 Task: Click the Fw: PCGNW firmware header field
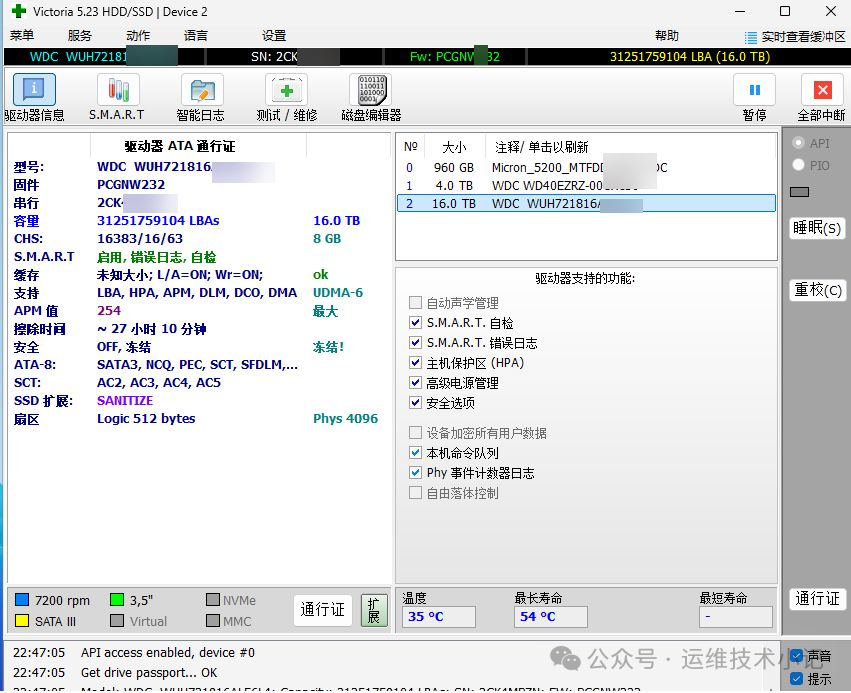[x=455, y=56]
